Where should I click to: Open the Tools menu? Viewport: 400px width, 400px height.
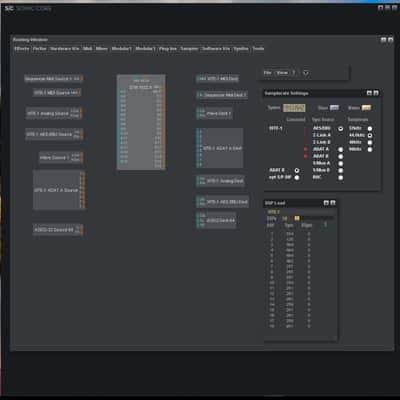click(258, 49)
